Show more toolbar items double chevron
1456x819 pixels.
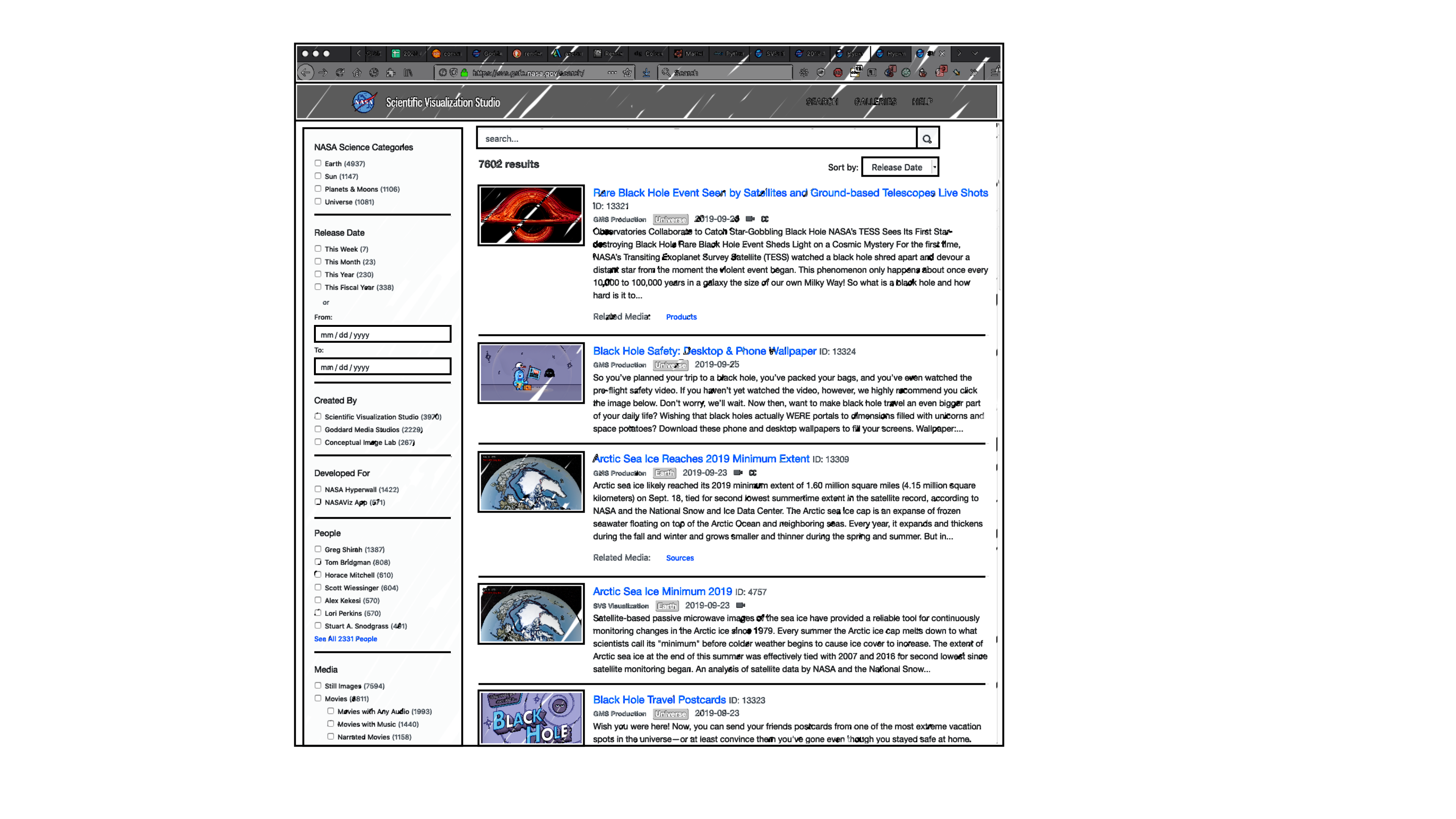click(x=974, y=72)
